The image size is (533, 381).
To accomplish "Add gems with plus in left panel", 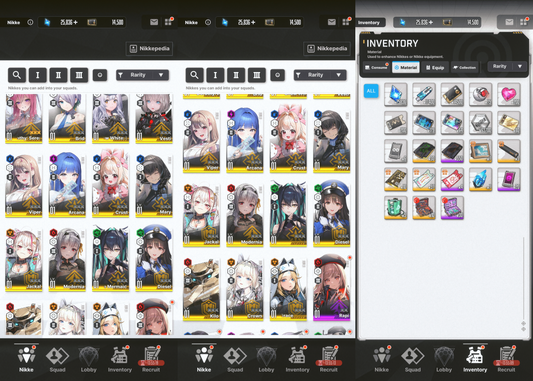I will click(75, 22).
